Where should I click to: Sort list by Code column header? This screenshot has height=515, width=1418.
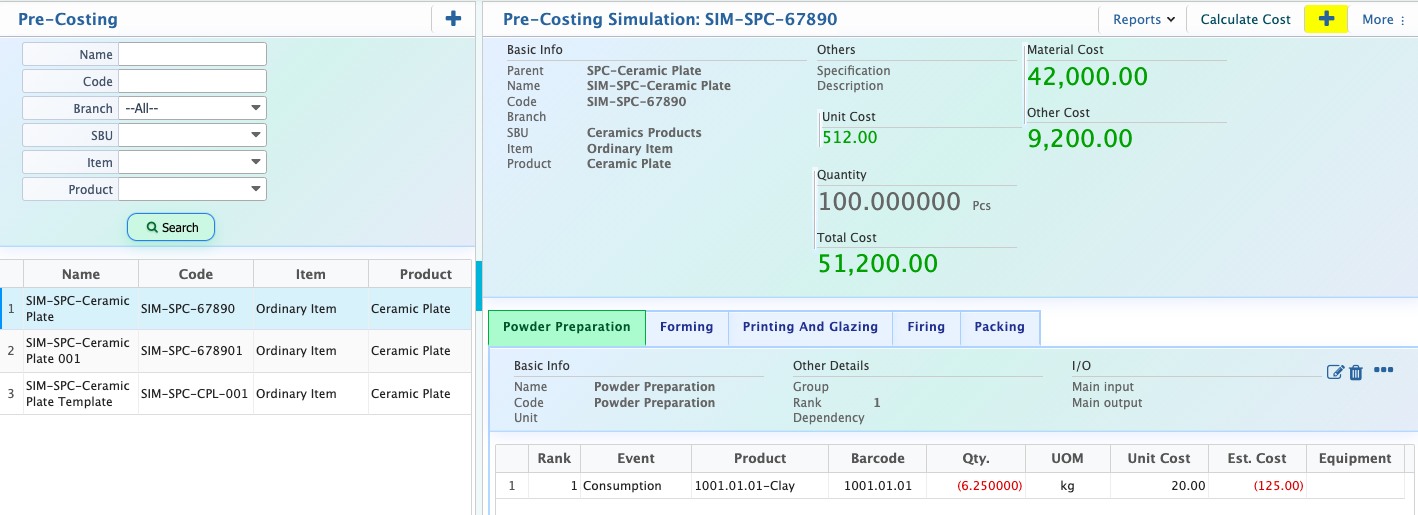pos(196,274)
